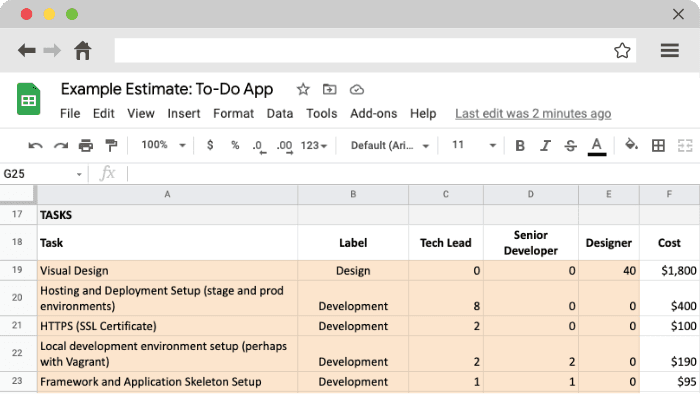This screenshot has height=400, width=700.
Task: Open the Format menu
Action: coord(233,113)
